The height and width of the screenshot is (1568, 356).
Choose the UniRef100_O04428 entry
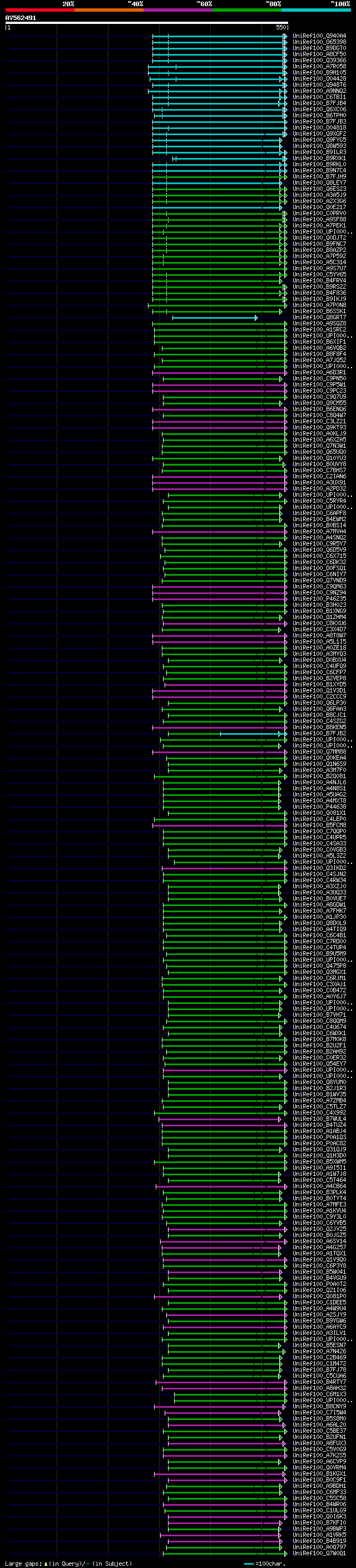point(319,78)
